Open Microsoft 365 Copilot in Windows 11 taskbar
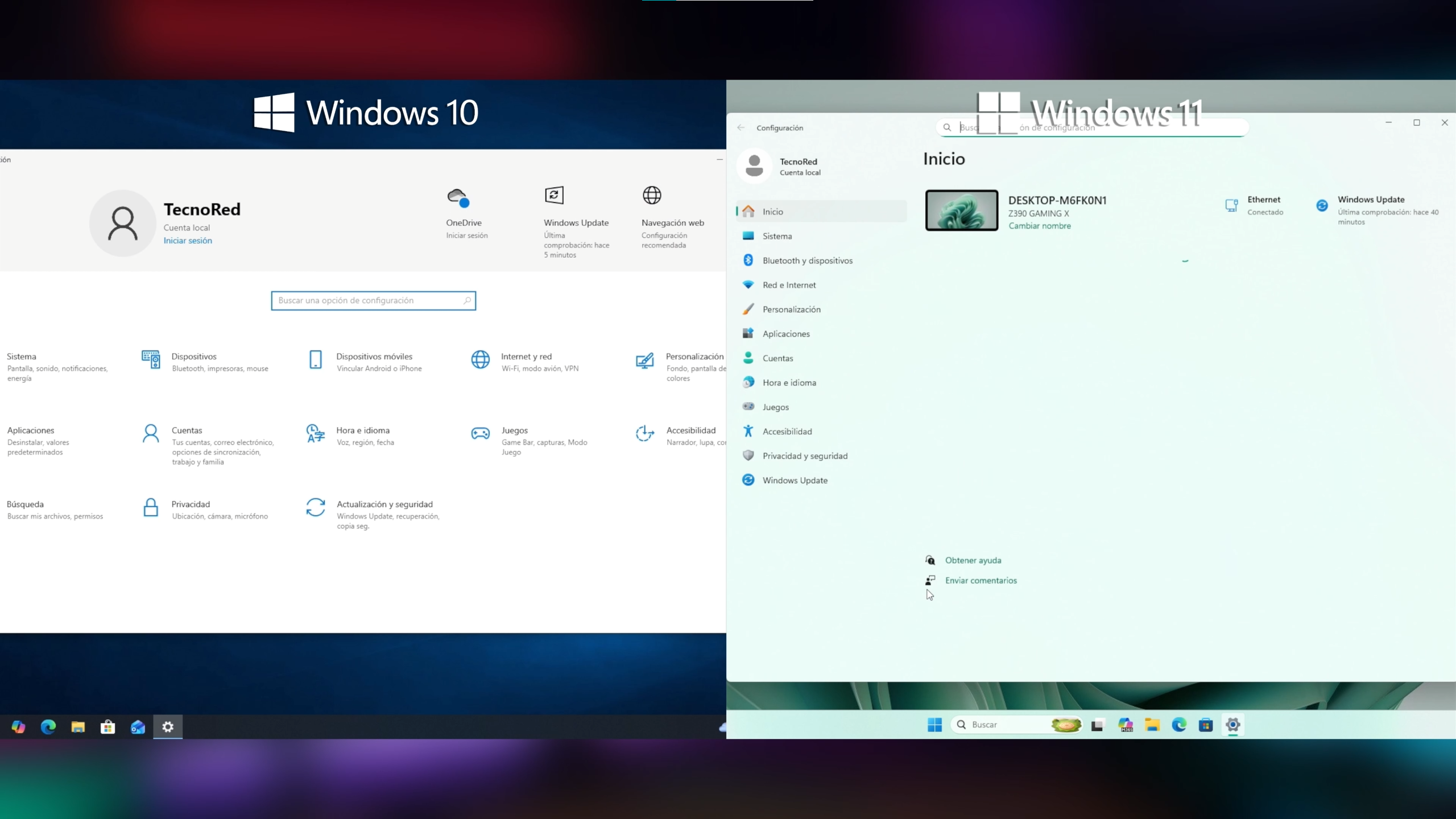 (1126, 725)
